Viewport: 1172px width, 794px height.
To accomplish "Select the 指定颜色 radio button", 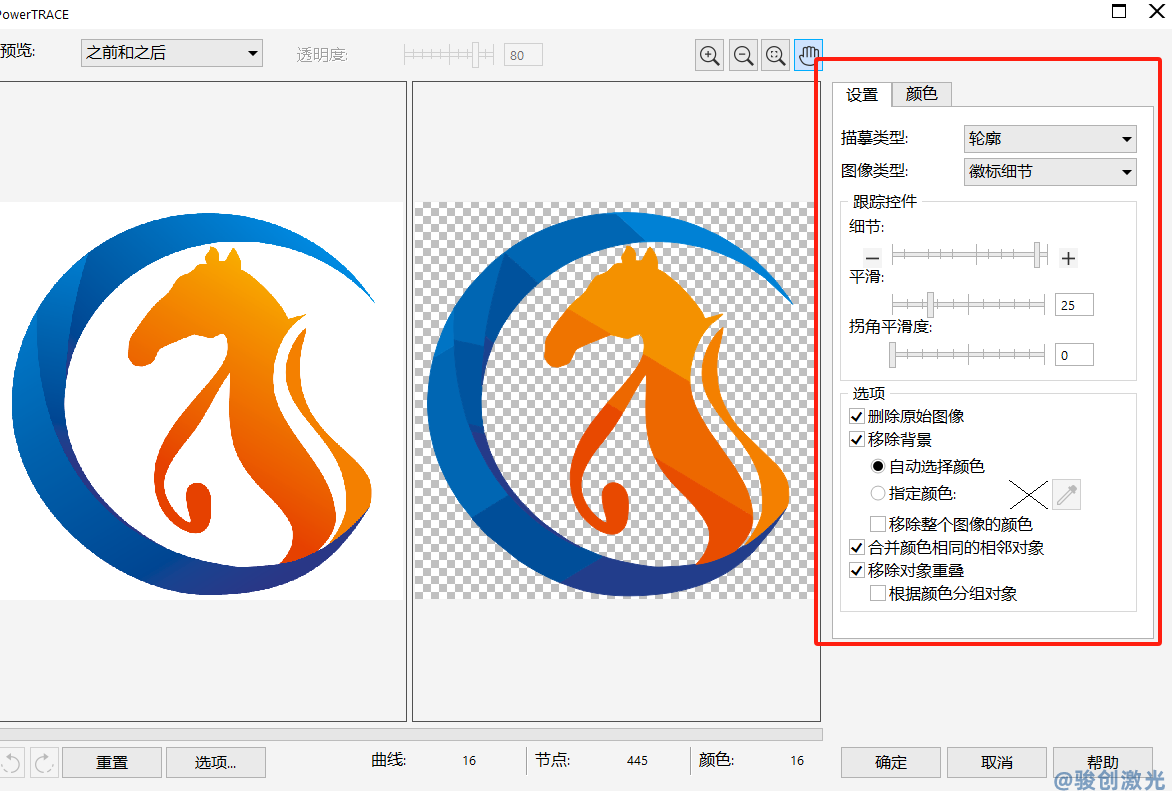I will [x=877, y=492].
